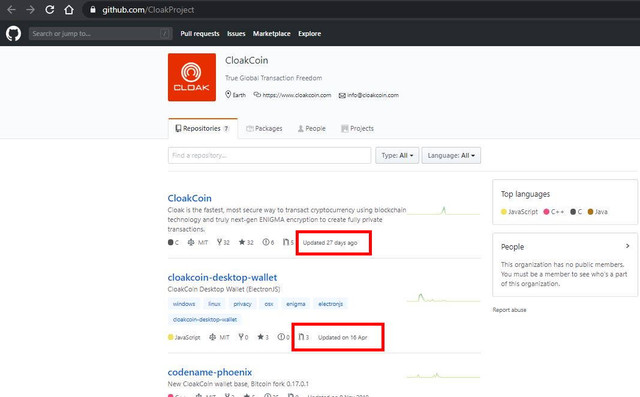Filter by C in Top languages
This screenshot has height=397, width=640.
(x=576, y=212)
